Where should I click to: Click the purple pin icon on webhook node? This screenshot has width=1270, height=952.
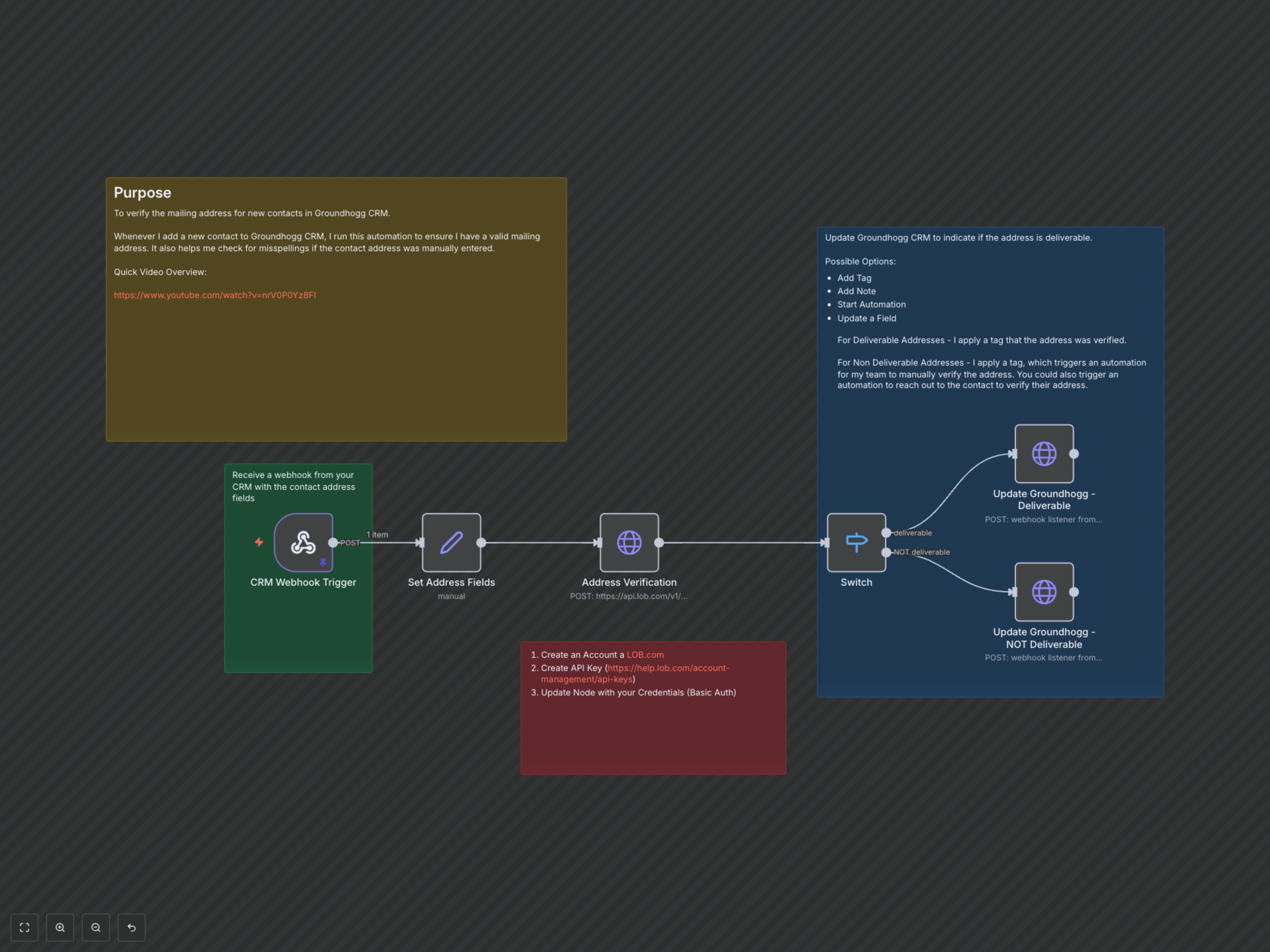(x=323, y=562)
